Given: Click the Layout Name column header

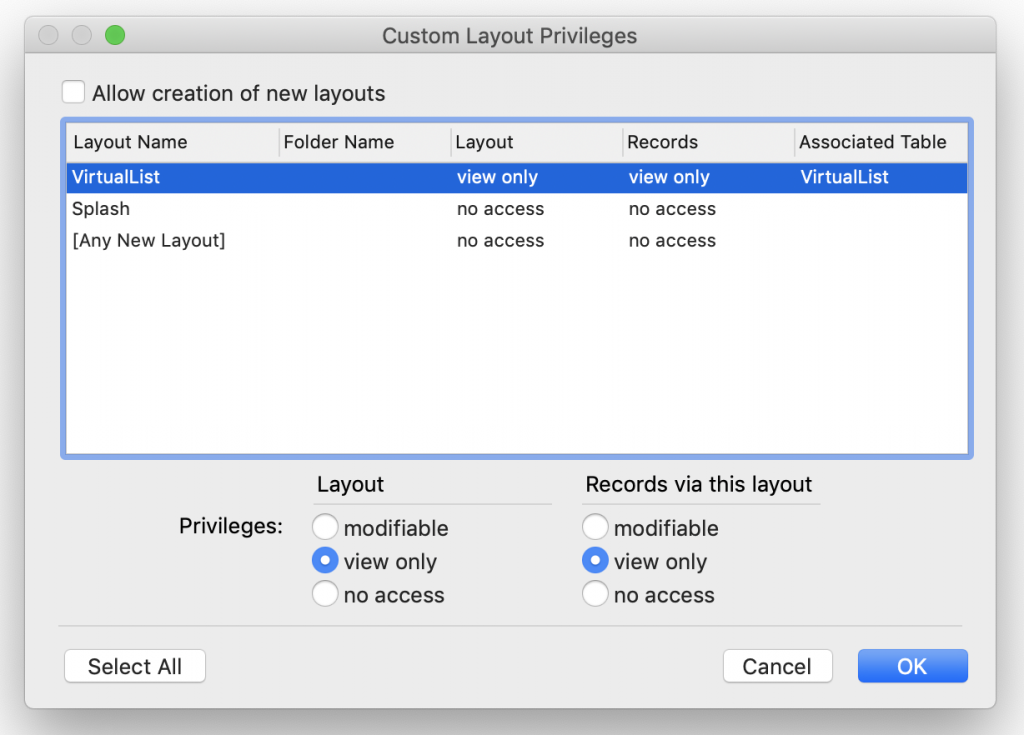Looking at the screenshot, I should click(x=130, y=142).
